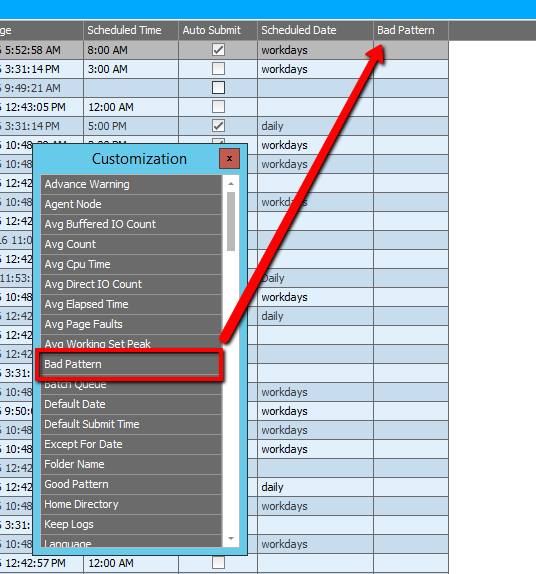The width and height of the screenshot is (536, 574).
Task: Click the Customization list scrollbar thumb
Action: point(231,221)
